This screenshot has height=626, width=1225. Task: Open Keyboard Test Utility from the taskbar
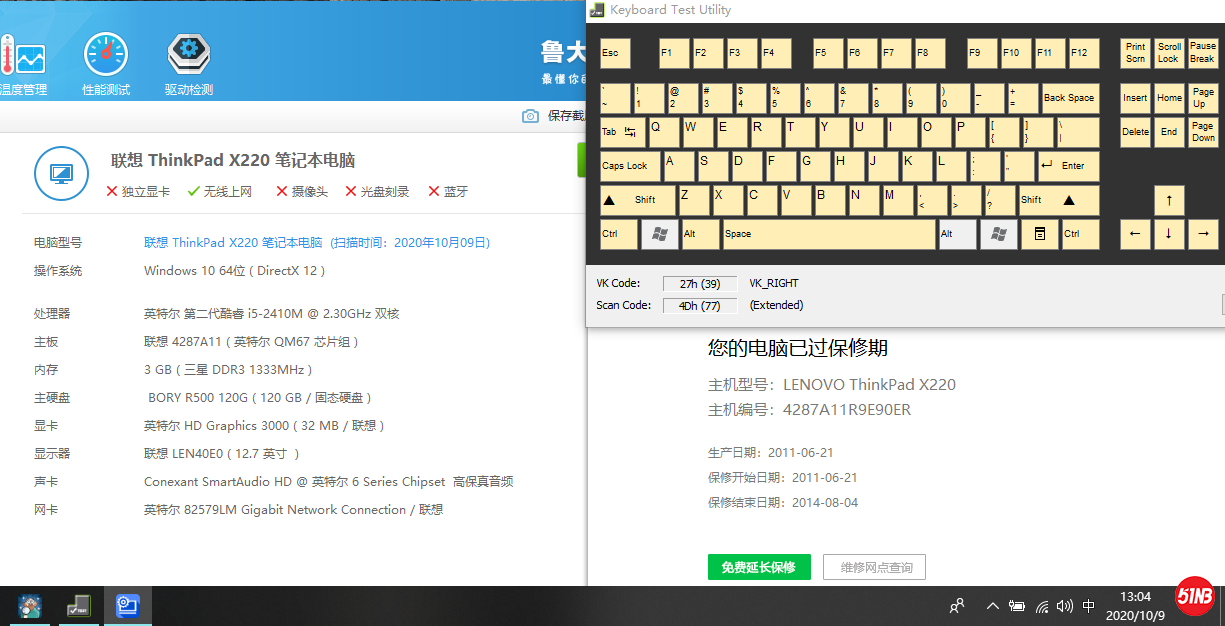click(x=78, y=606)
